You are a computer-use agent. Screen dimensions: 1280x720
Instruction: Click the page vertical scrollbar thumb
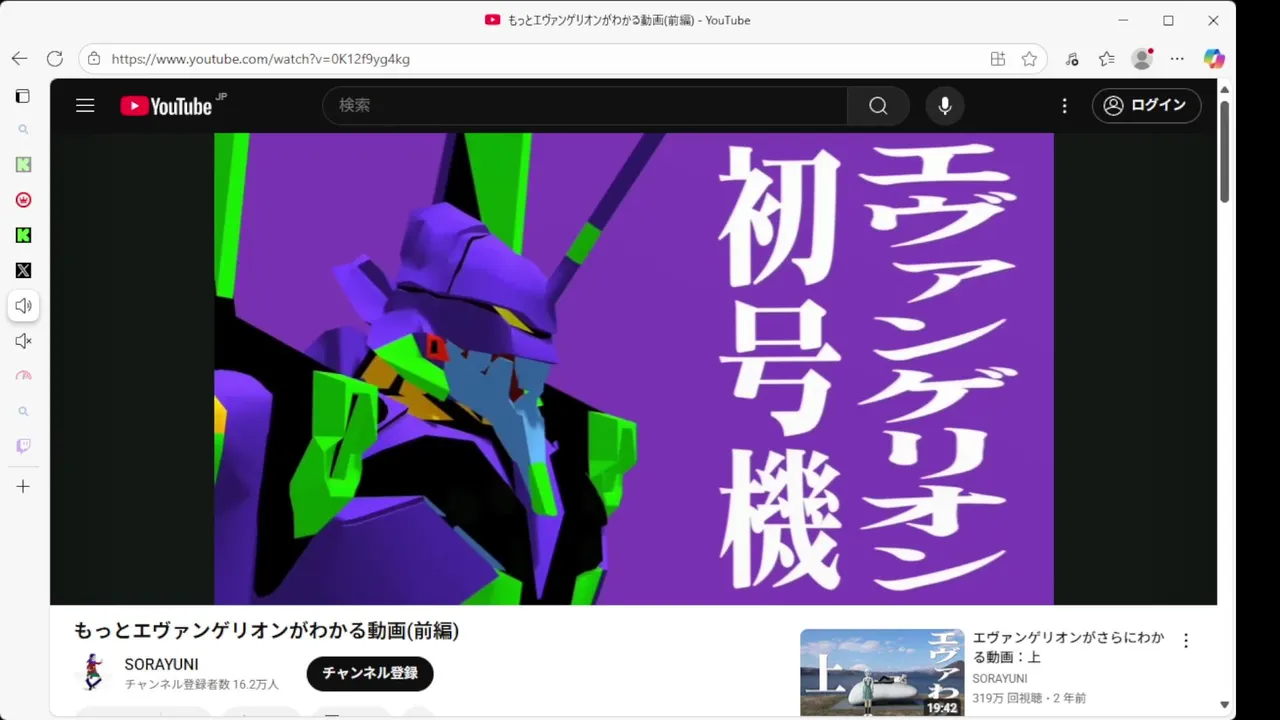(x=1224, y=150)
